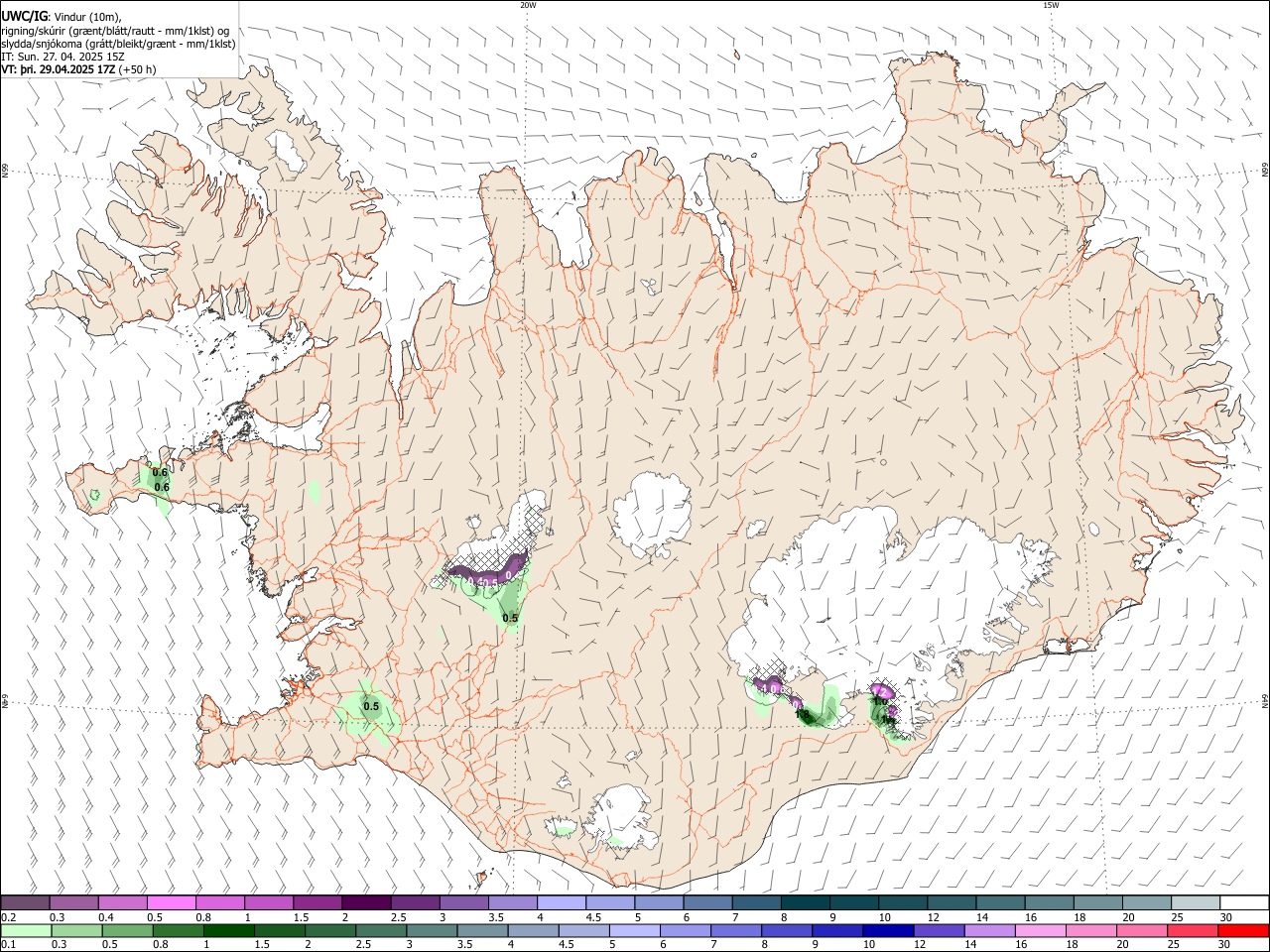Click the dark purple 2 mm snow swatch

[365, 902]
